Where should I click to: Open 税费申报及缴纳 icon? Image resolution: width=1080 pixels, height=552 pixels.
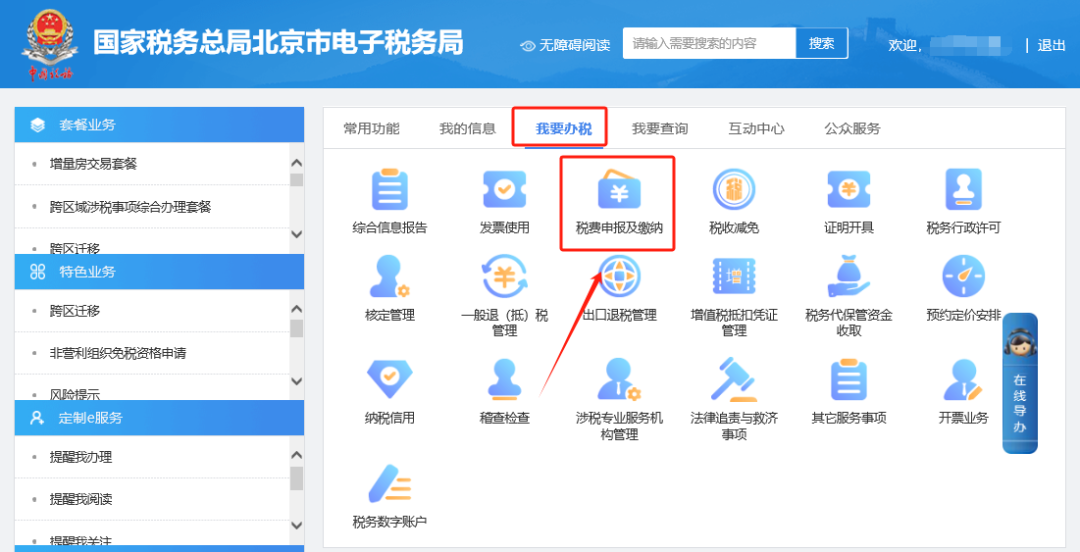click(619, 190)
